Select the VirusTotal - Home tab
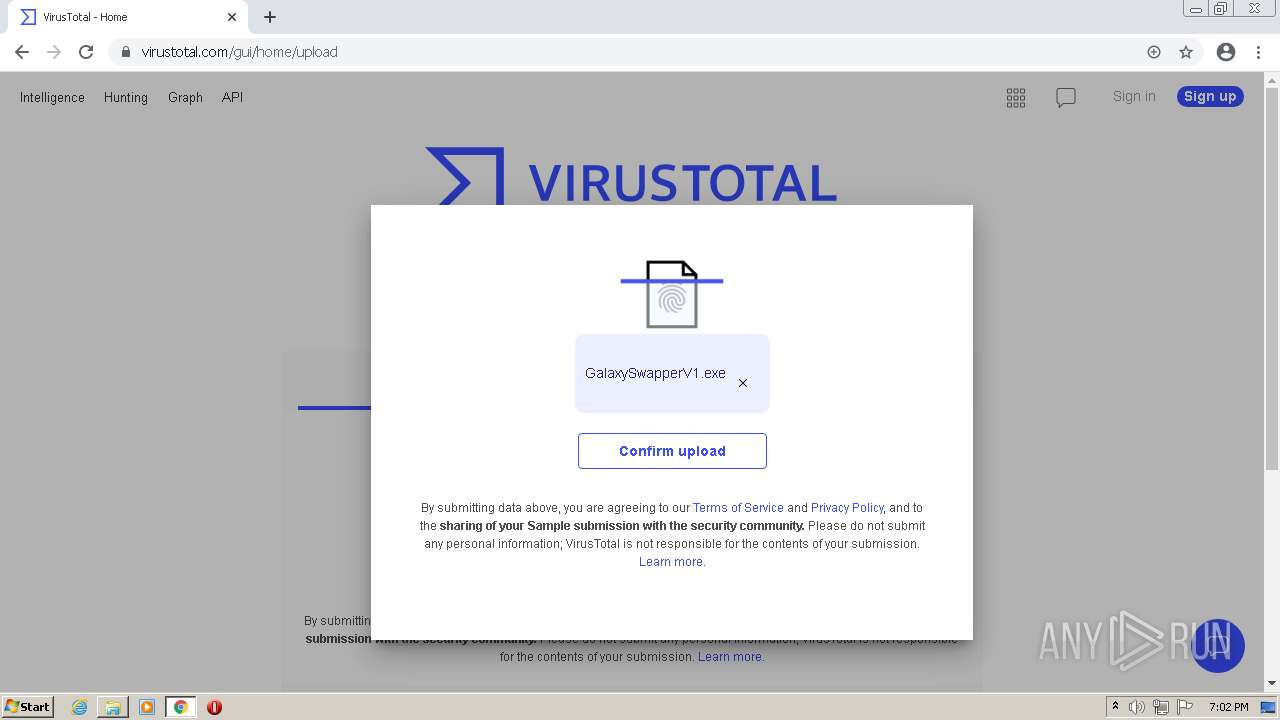The width and height of the screenshot is (1280, 720). (x=130, y=17)
